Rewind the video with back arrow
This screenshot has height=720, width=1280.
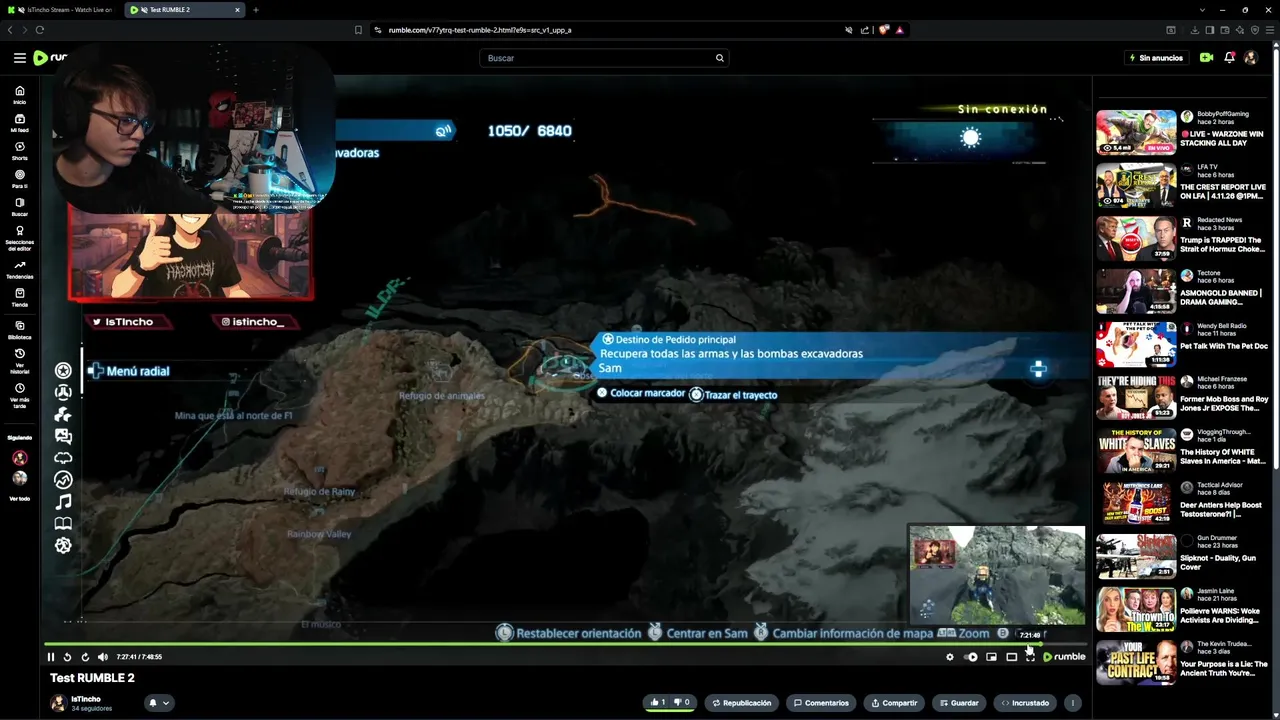pyautogui.click(x=67, y=657)
